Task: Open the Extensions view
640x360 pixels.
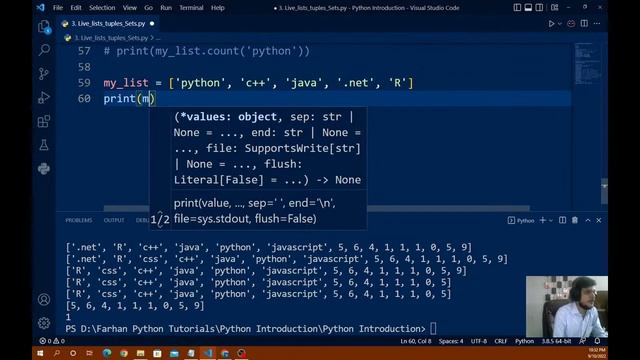Action: (44, 121)
